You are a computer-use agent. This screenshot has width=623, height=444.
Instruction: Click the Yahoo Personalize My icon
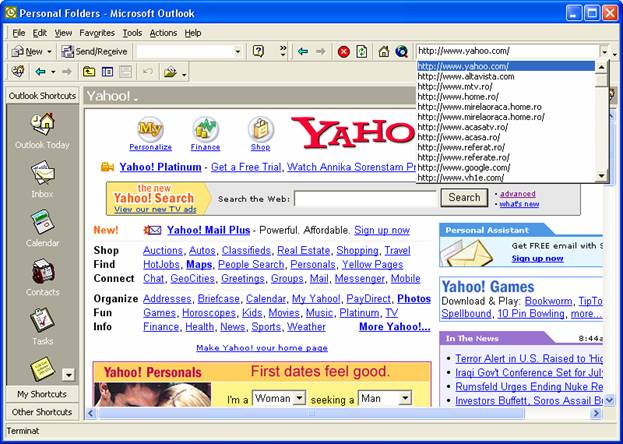tap(150, 129)
